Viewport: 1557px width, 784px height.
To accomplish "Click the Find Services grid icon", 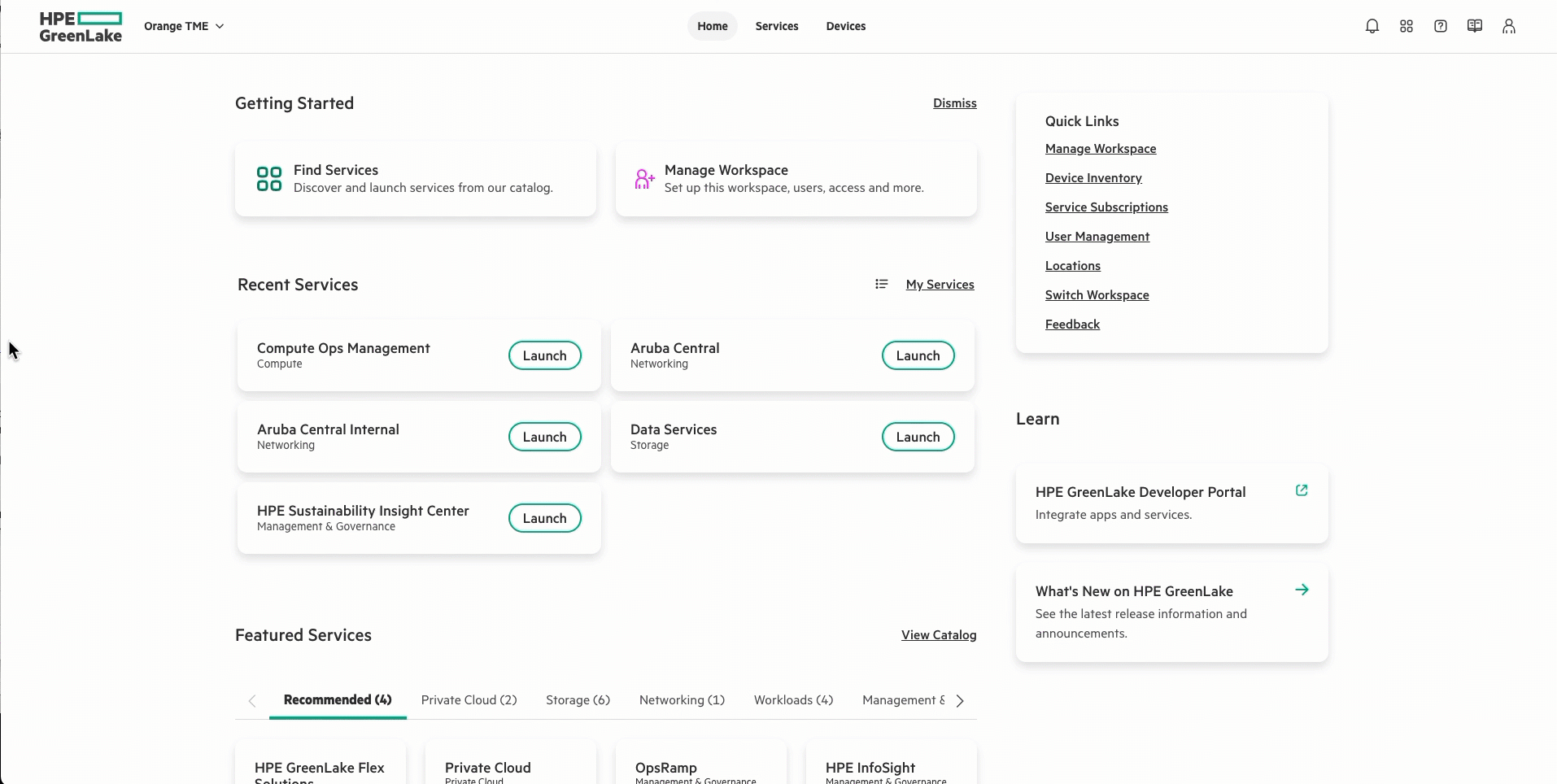I will click(x=269, y=179).
